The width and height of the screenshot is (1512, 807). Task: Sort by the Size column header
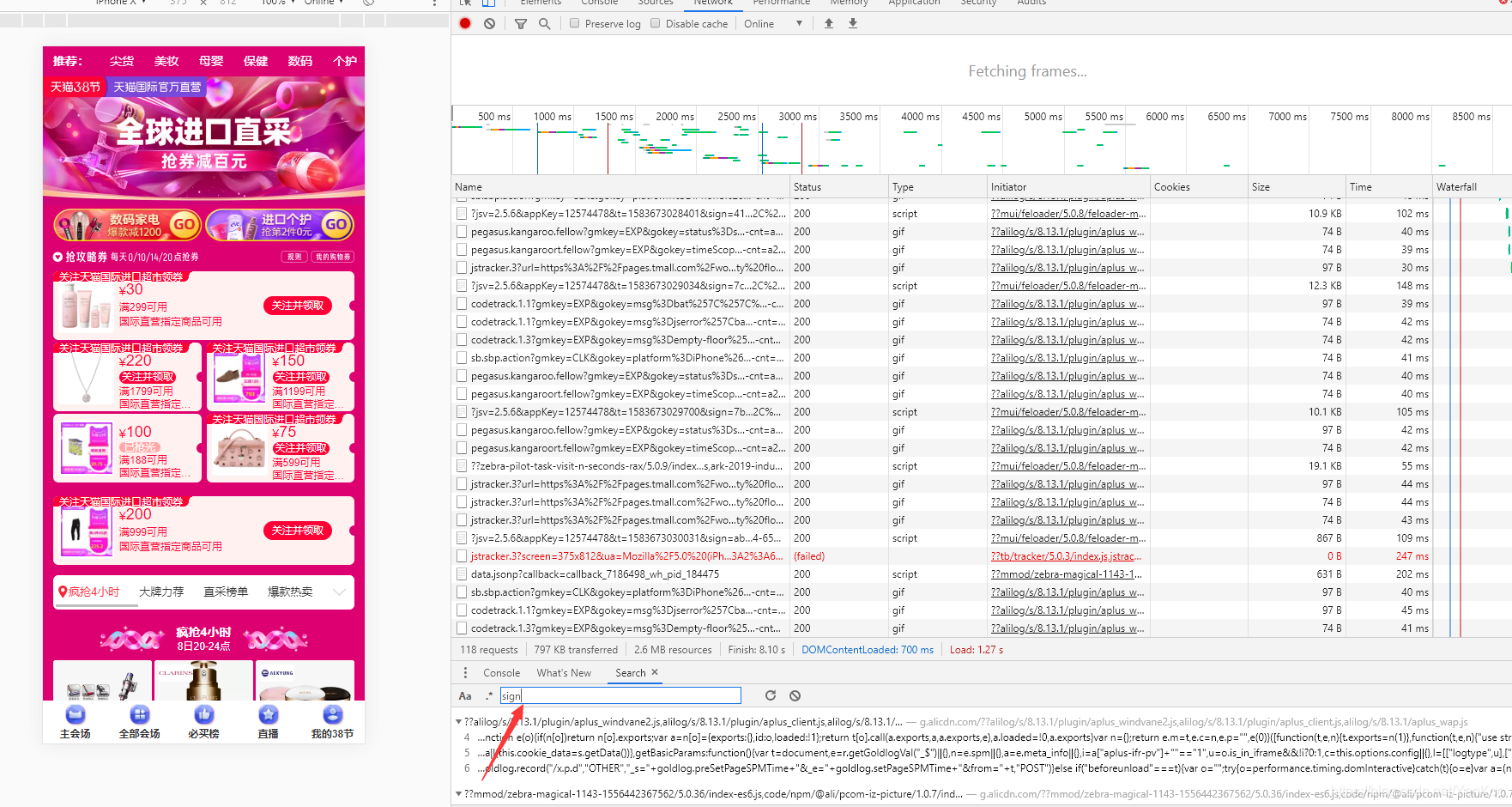tap(1297, 187)
